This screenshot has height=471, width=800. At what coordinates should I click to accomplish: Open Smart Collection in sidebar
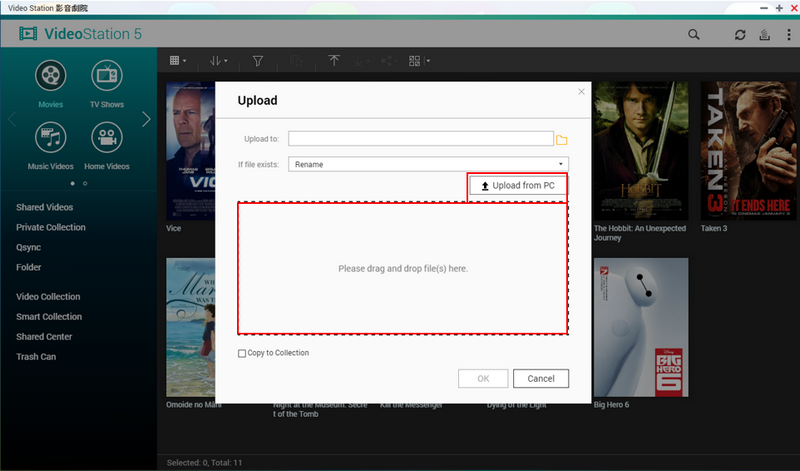pyautogui.click(x=49, y=316)
